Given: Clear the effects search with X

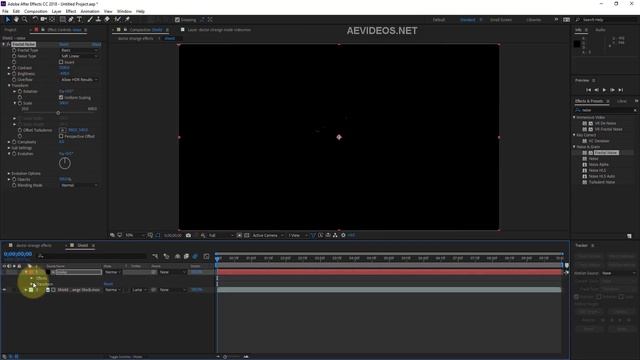Looking at the screenshot, I should (635, 110).
